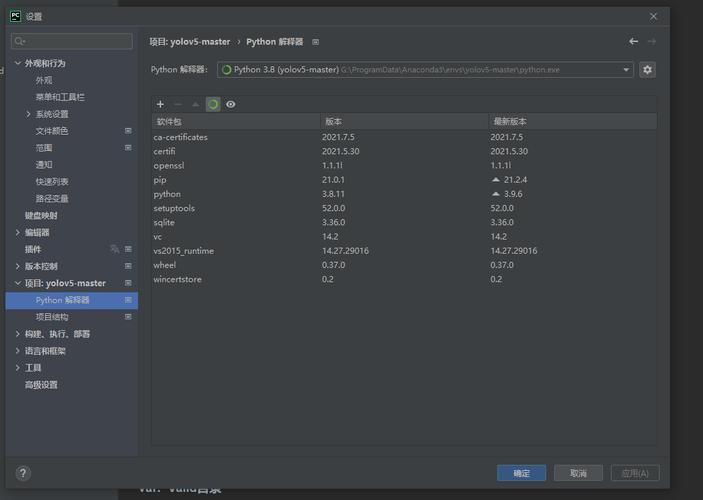703x500 pixels.
Task: Click pip latest version 21.2.4
Action: coord(515,180)
